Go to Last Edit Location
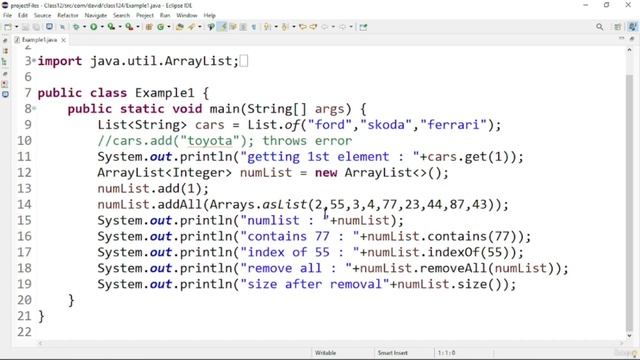Screen dimensions: 640x360 point(303,27)
